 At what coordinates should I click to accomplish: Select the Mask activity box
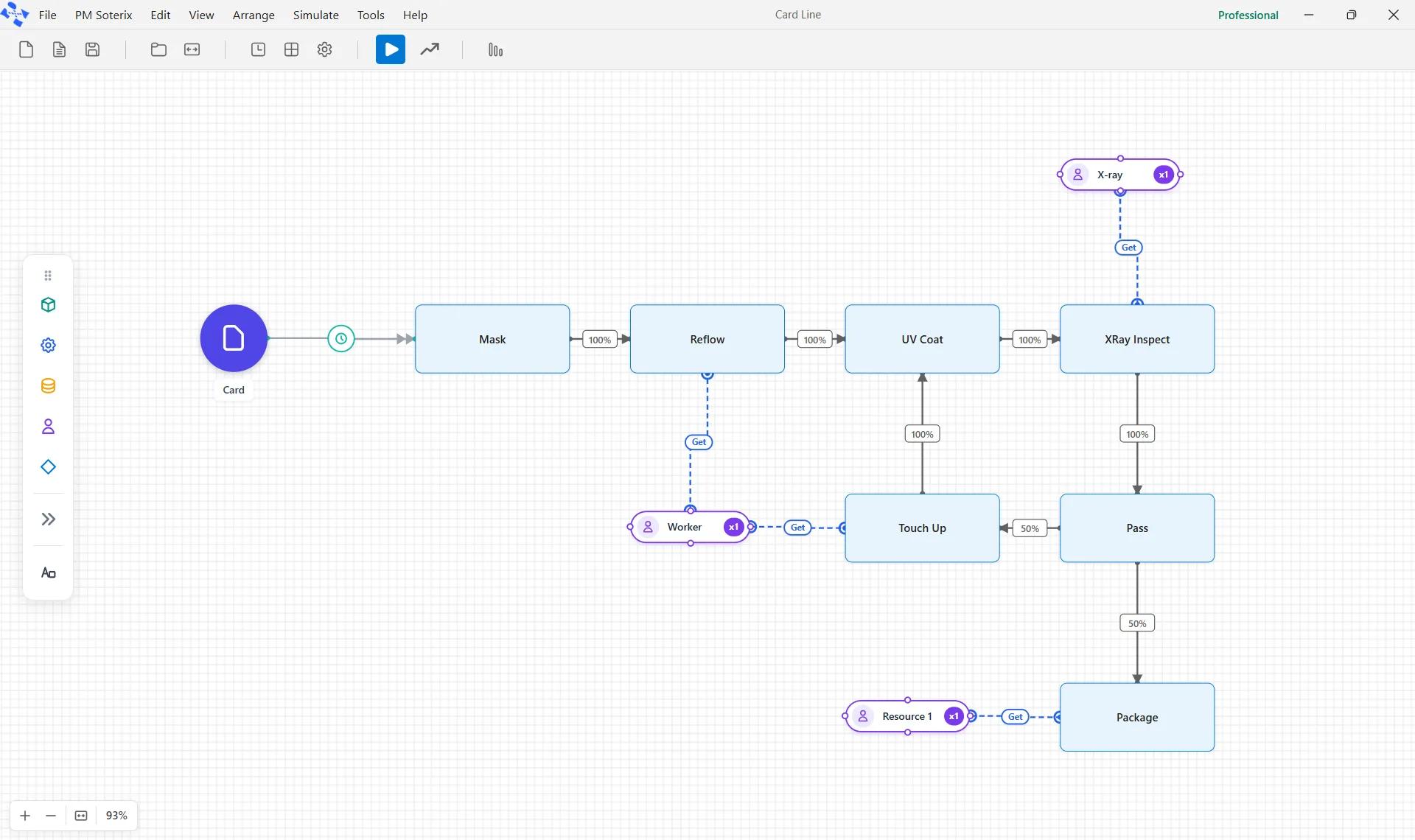[492, 339]
